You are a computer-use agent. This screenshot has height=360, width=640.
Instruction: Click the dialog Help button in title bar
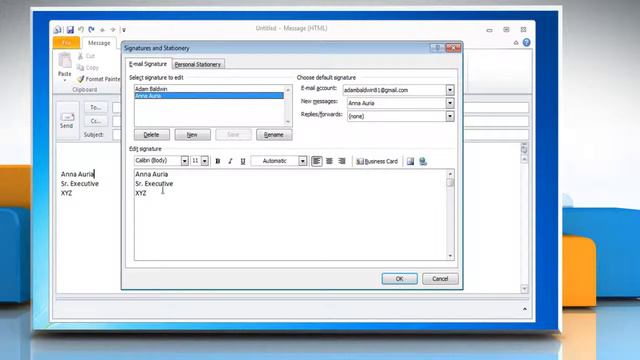(438, 48)
